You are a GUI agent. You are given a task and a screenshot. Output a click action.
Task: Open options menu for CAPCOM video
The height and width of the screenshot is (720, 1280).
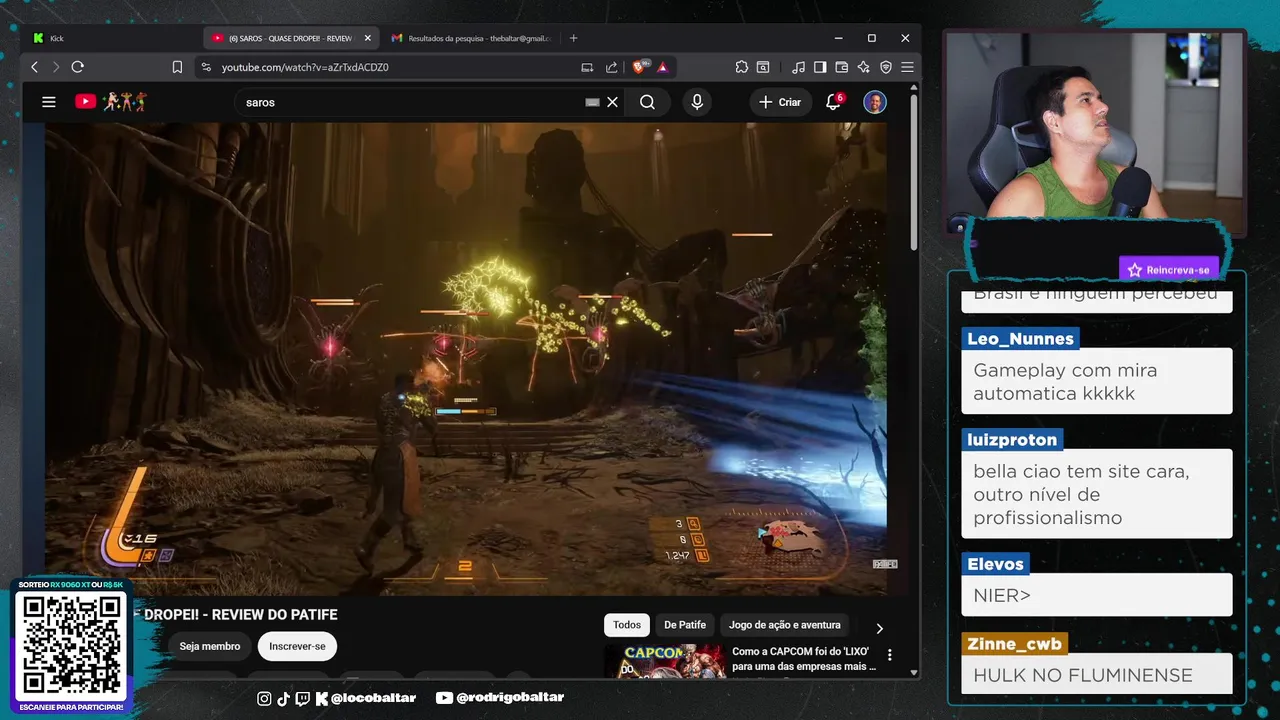[x=889, y=655]
